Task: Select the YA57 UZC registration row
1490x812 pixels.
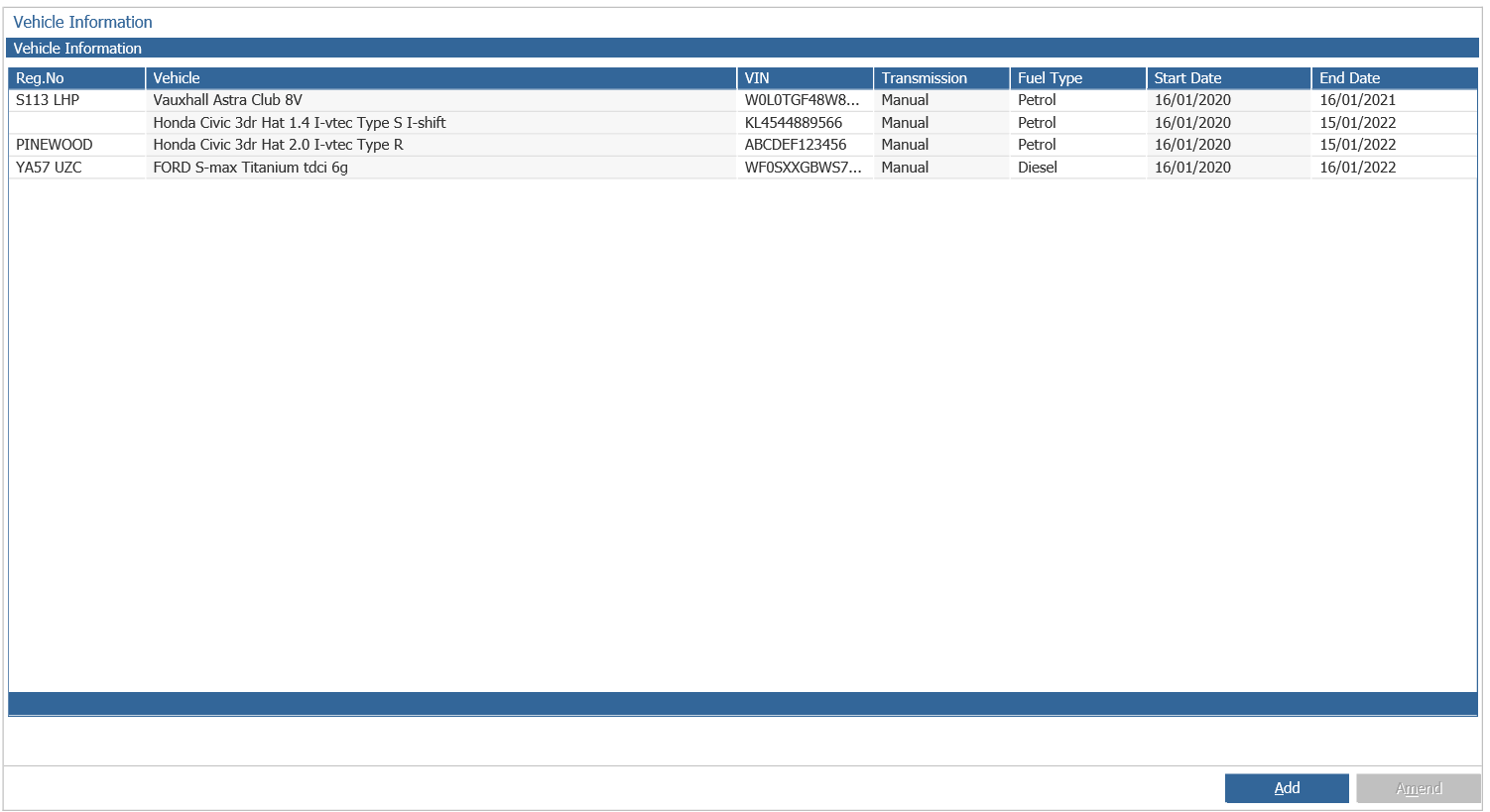Action: tap(743, 168)
